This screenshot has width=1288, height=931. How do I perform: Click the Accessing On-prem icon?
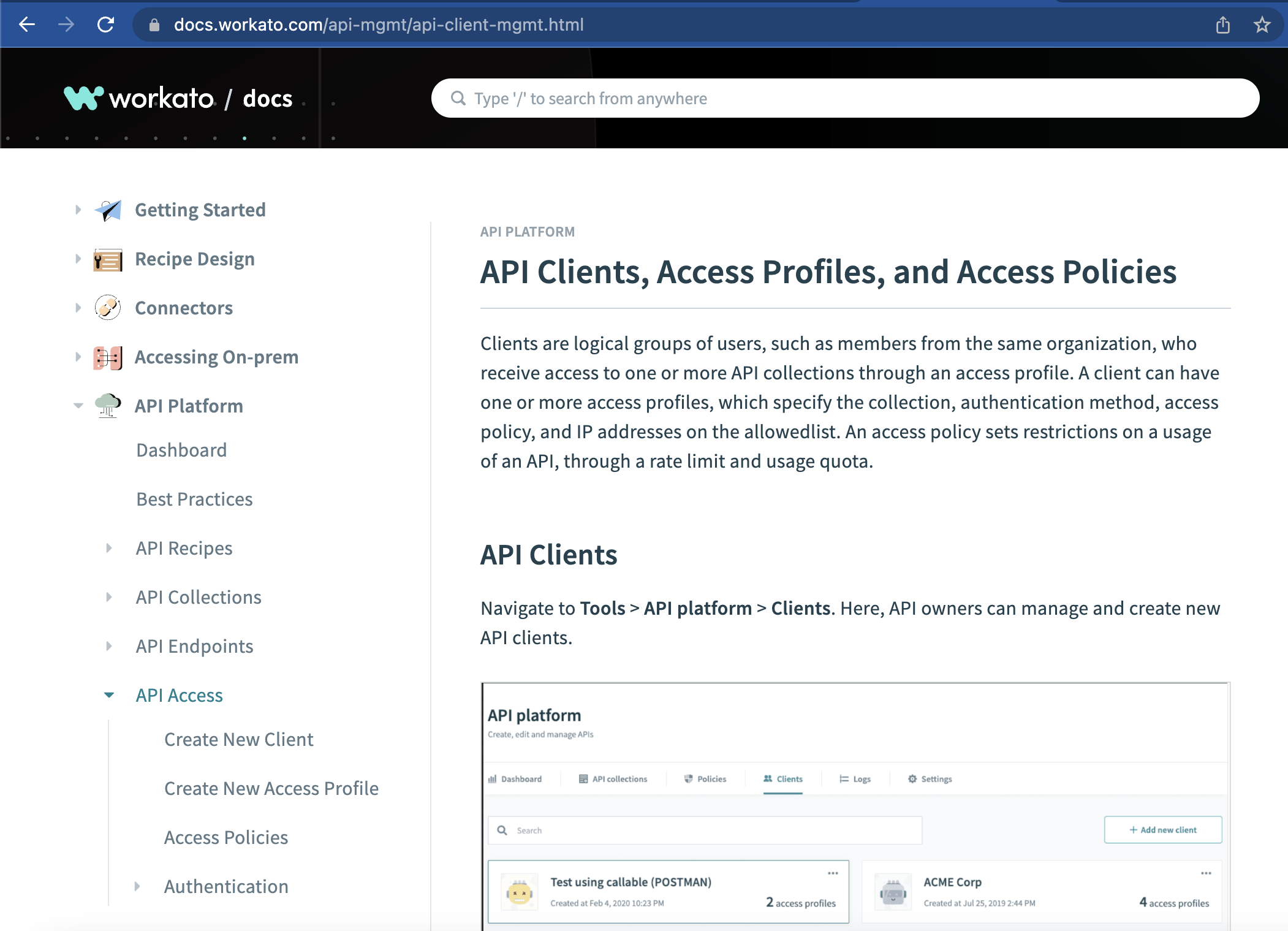[108, 357]
